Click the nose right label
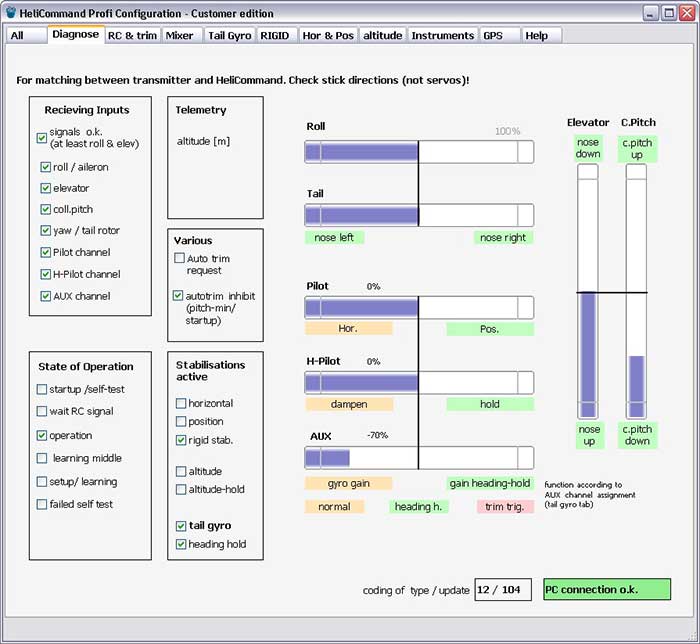This screenshot has height=644, width=700. 504,237
